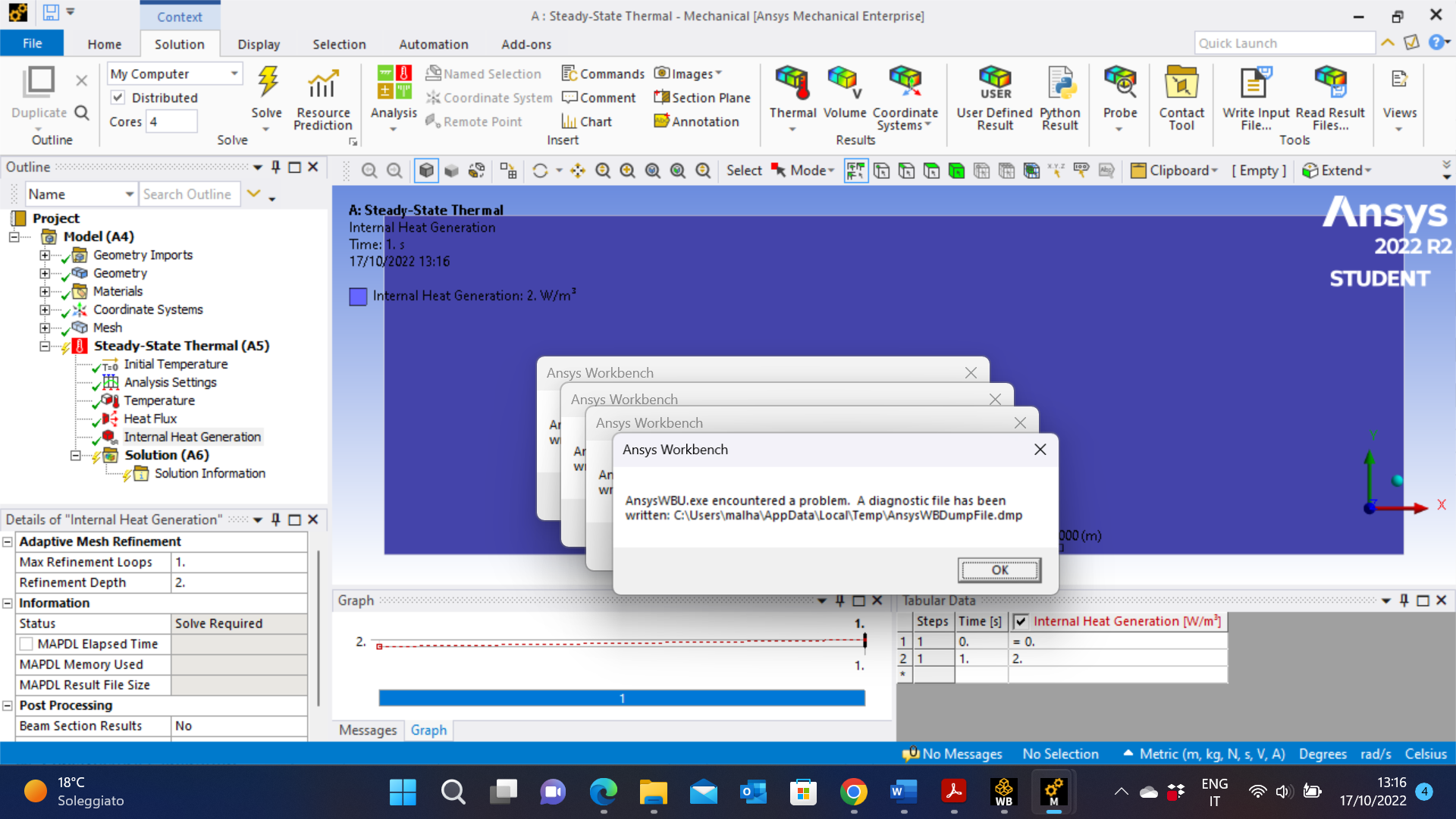Screen dimensions: 1456x819
Task: Collapse the Steady-State Thermal (A5) node
Action: tap(45, 347)
